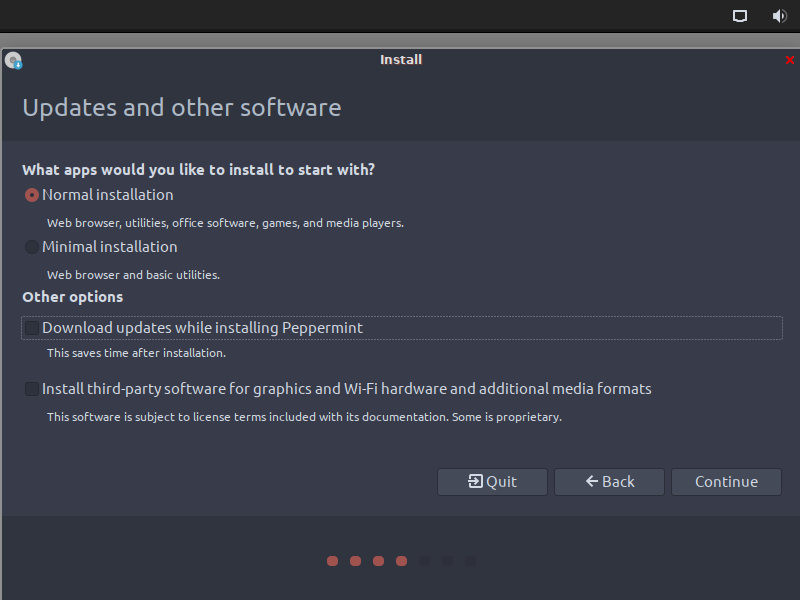
Task: Click the first progress step dot
Action: (332, 561)
